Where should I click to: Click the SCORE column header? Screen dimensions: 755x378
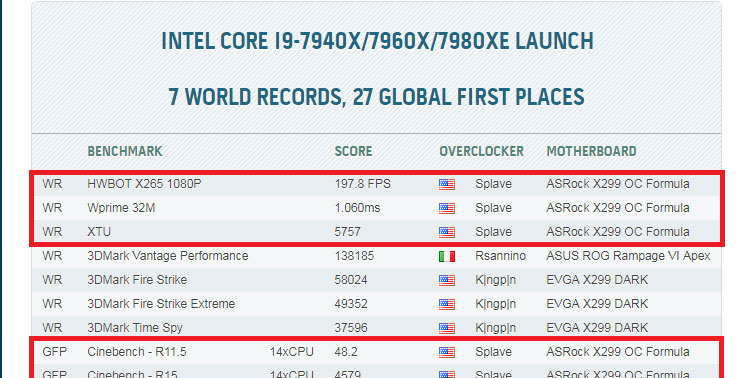tap(353, 151)
